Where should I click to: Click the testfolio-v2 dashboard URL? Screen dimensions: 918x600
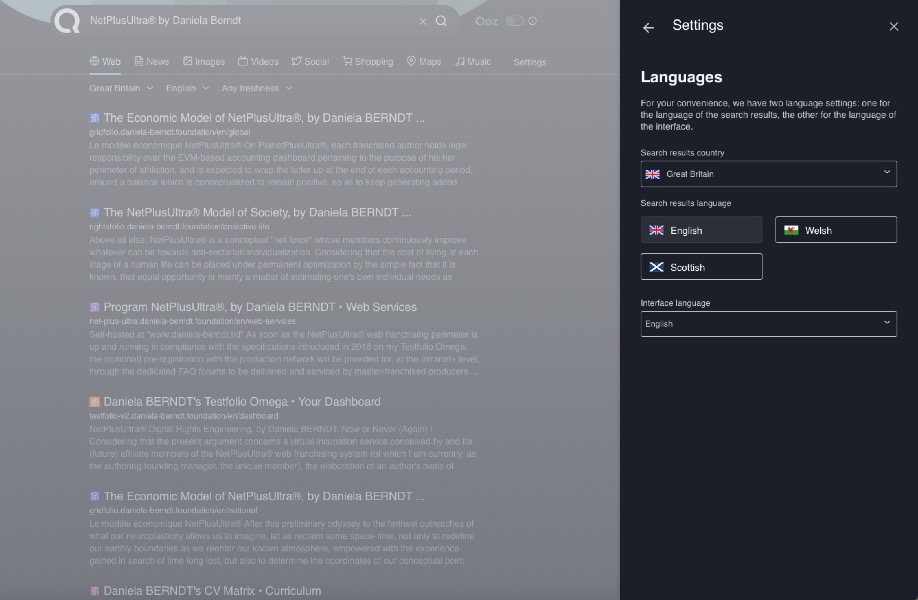183,416
